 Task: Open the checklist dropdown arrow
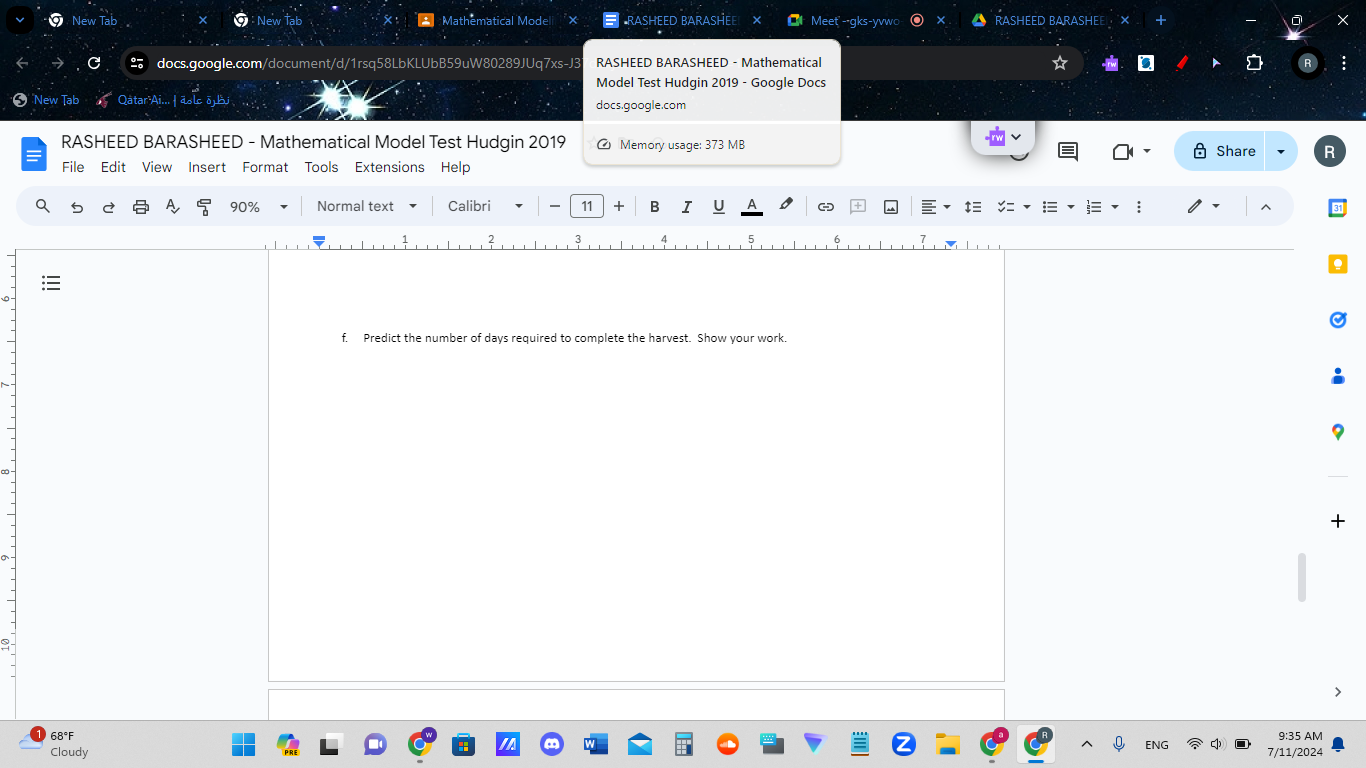coord(1026,207)
